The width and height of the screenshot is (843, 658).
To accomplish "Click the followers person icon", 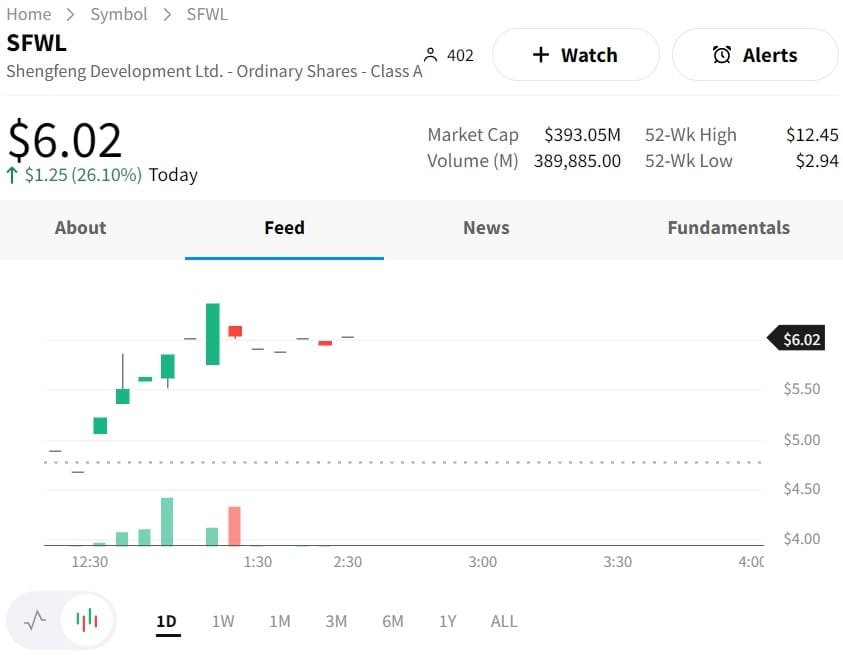I will coord(431,55).
